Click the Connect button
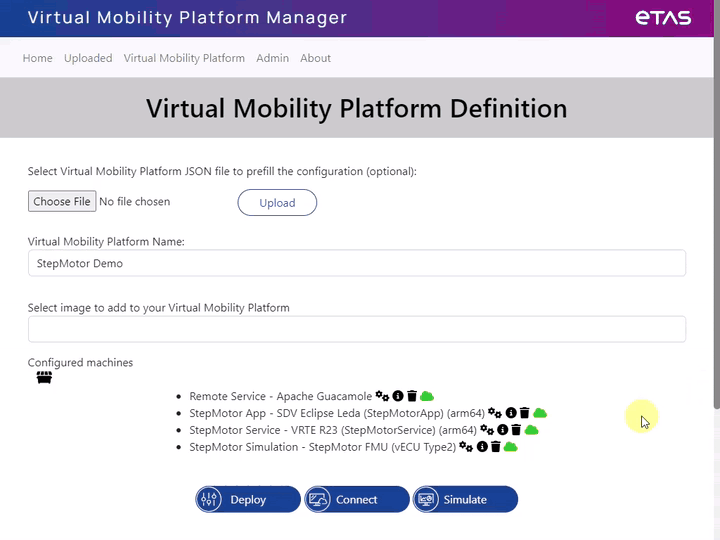The width and height of the screenshot is (720, 540). point(357,499)
